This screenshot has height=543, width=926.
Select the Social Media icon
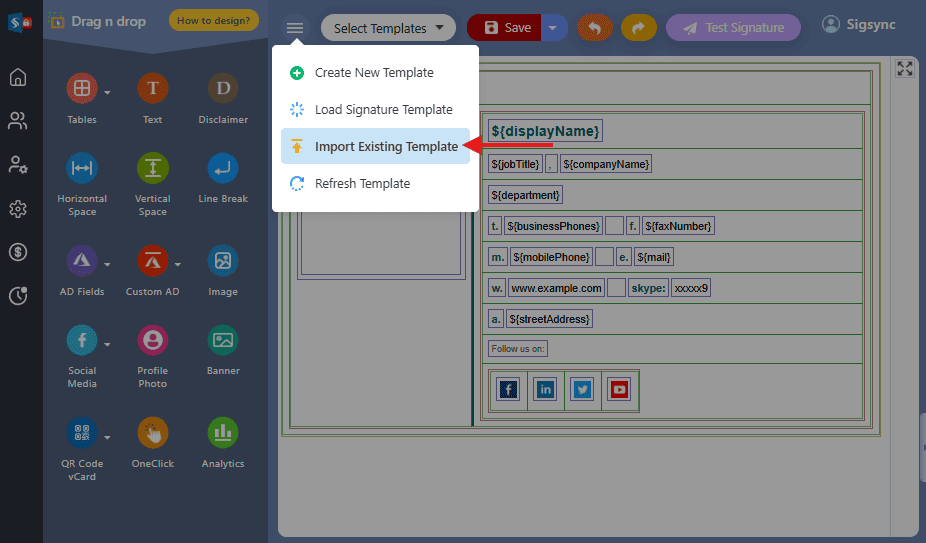tap(81, 340)
